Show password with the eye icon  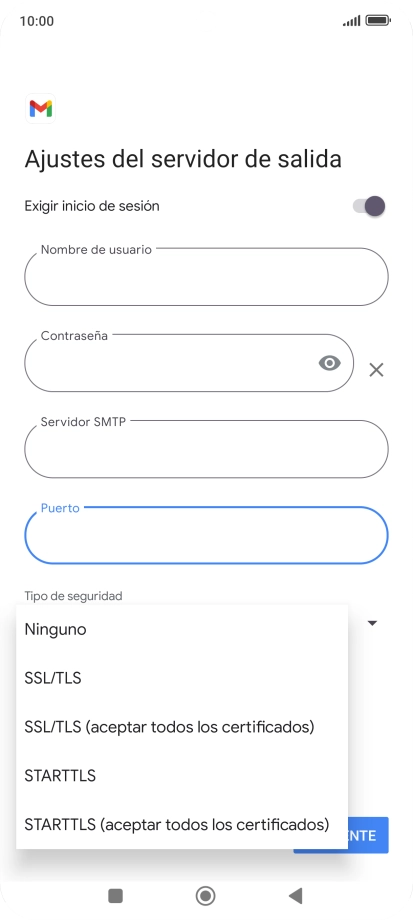point(330,363)
